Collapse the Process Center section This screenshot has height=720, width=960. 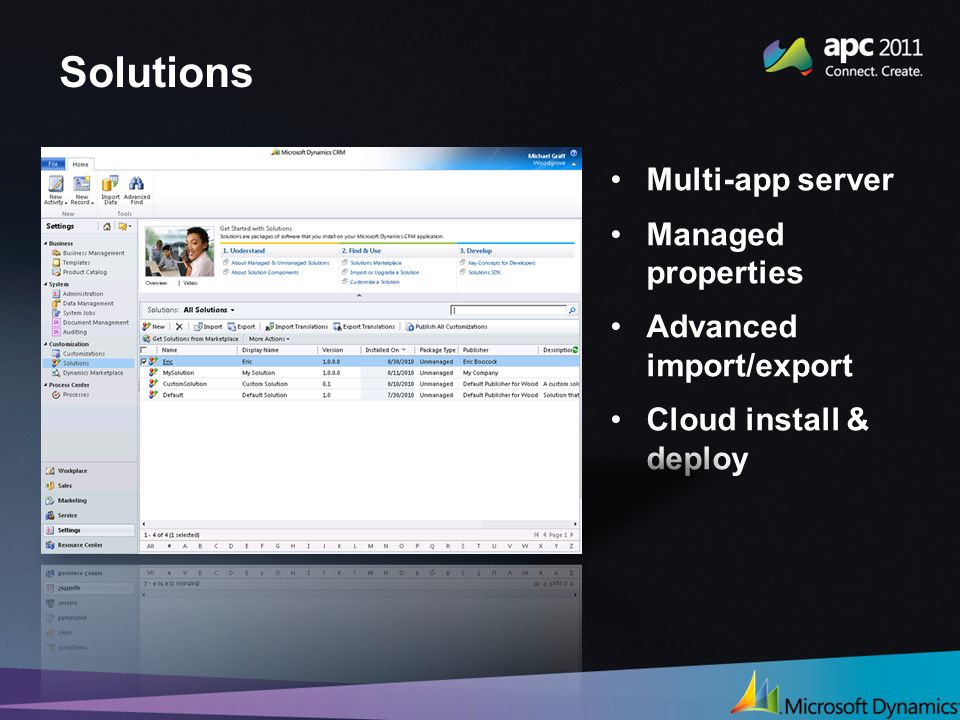point(46,385)
